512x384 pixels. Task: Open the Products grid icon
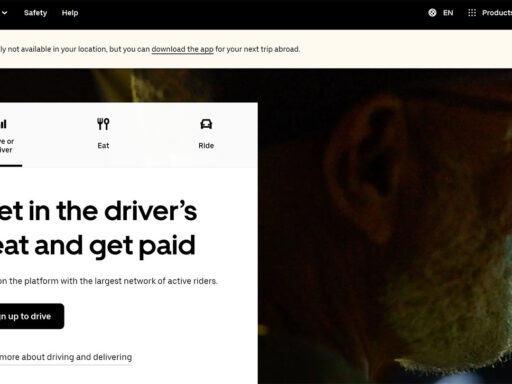(472, 13)
